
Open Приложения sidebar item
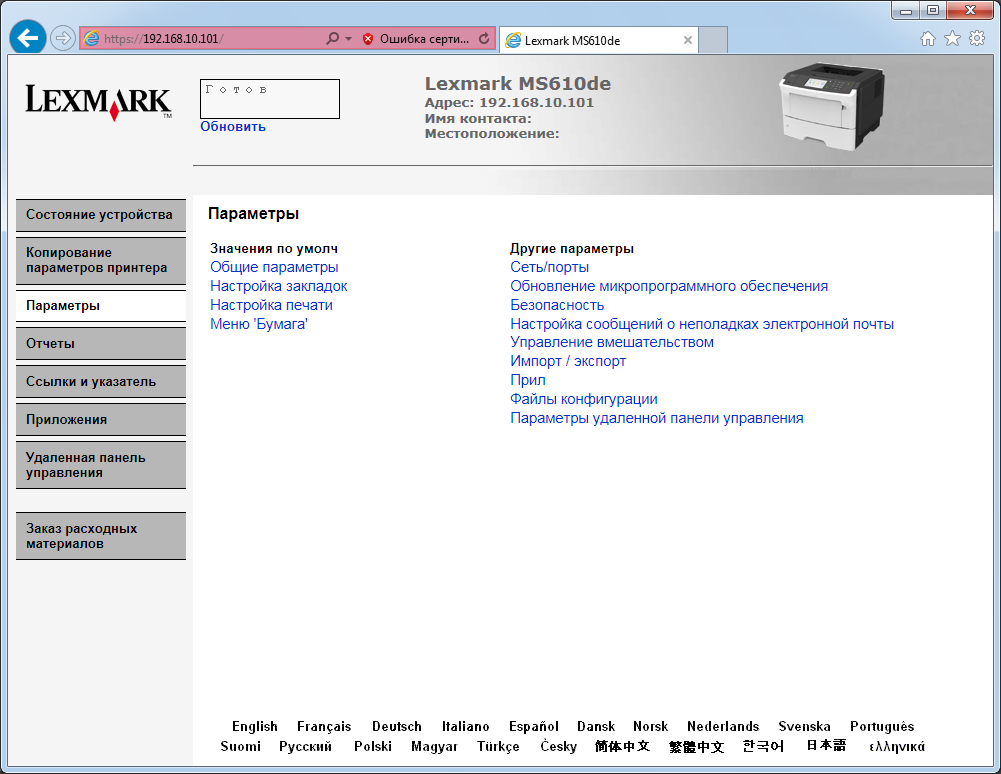(101, 420)
